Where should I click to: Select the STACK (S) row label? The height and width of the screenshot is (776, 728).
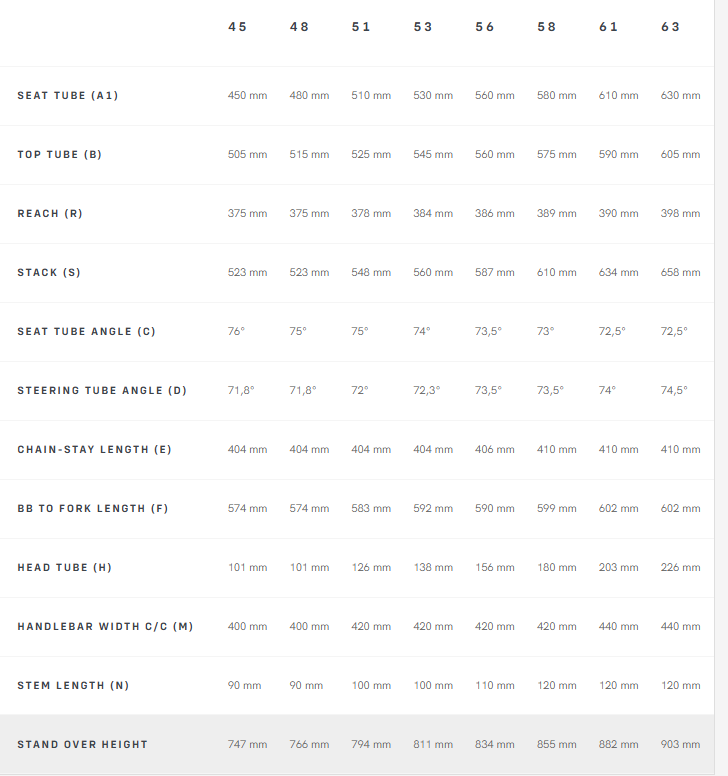49,273
